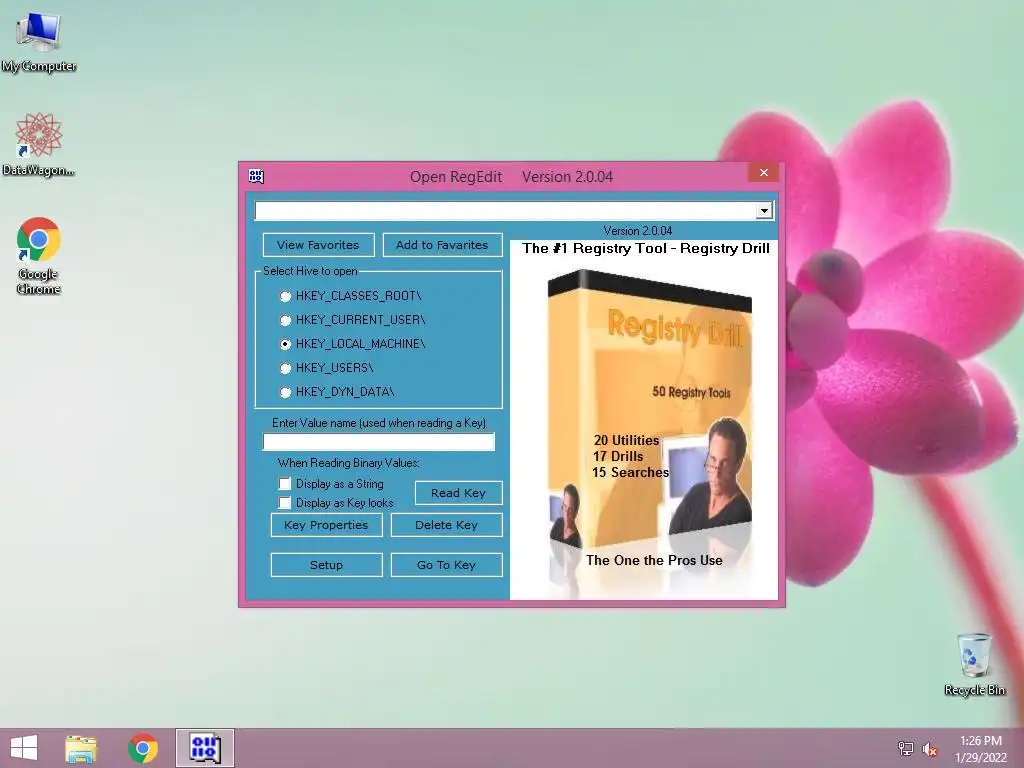Click the 'The One the Pros Use' caption
The height and width of the screenshot is (768, 1024).
pyautogui.click(x=654, y=560)
